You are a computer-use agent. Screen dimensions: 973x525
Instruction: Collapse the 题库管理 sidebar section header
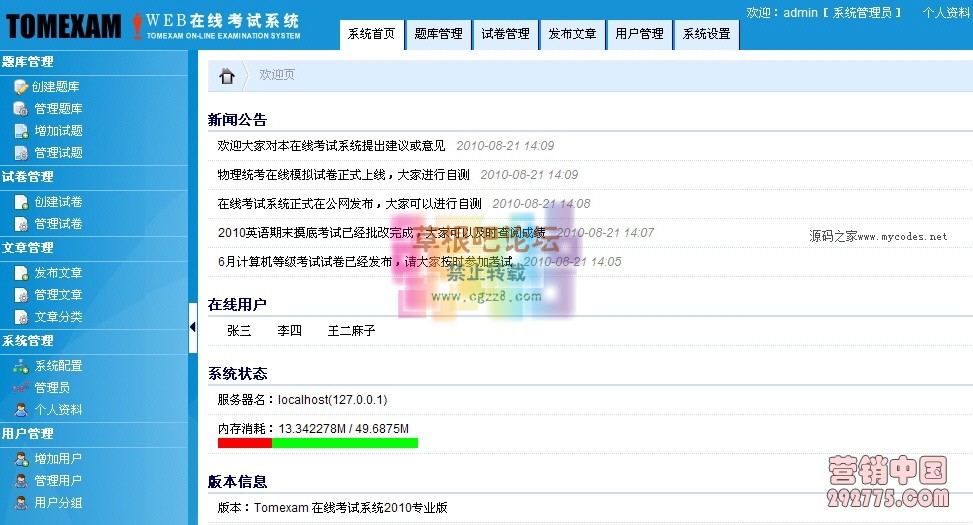tap(94, 62)
